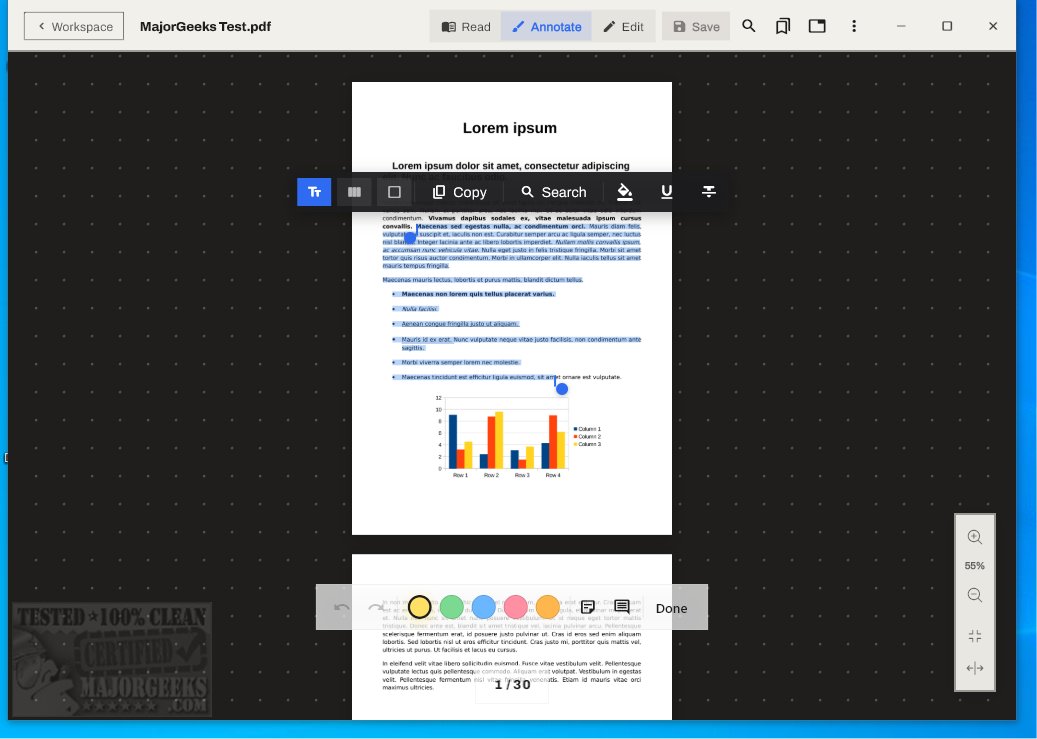Select the column selection mode icon
This screenshot has width=1037, height=739.
(x=354, y=192)
